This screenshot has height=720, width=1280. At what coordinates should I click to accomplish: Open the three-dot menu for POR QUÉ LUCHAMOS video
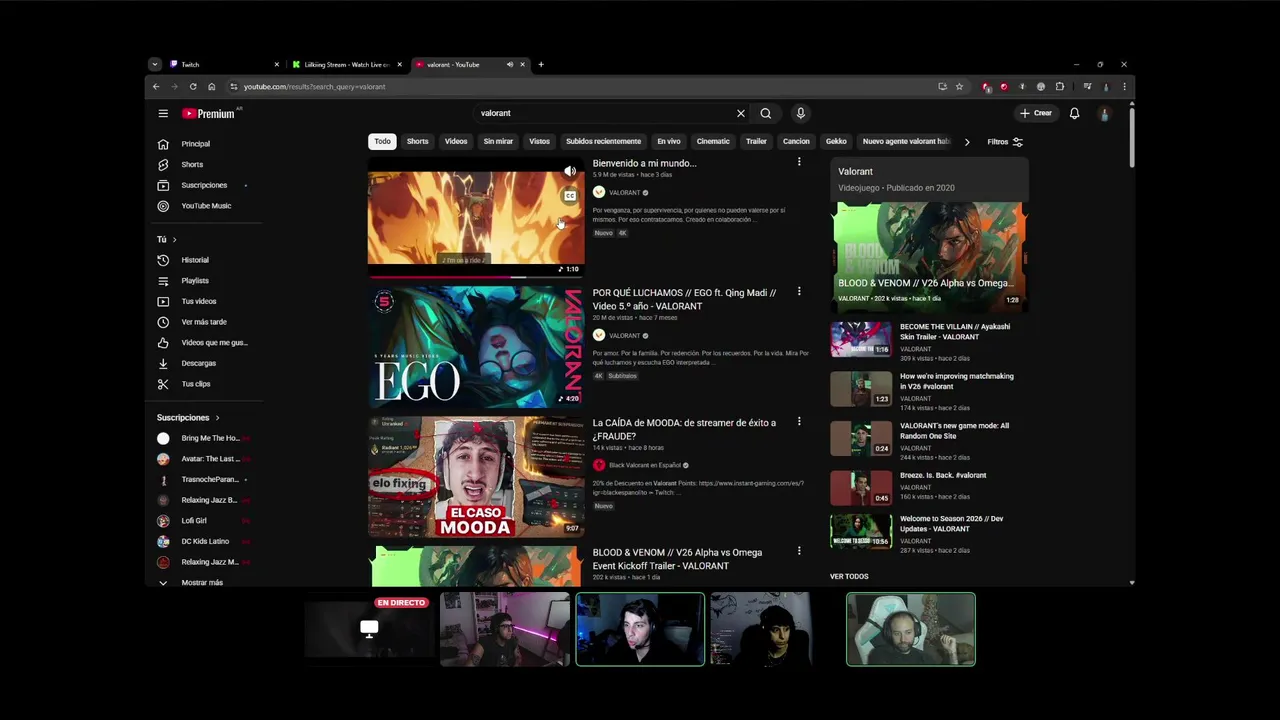[x=798, y=292]
